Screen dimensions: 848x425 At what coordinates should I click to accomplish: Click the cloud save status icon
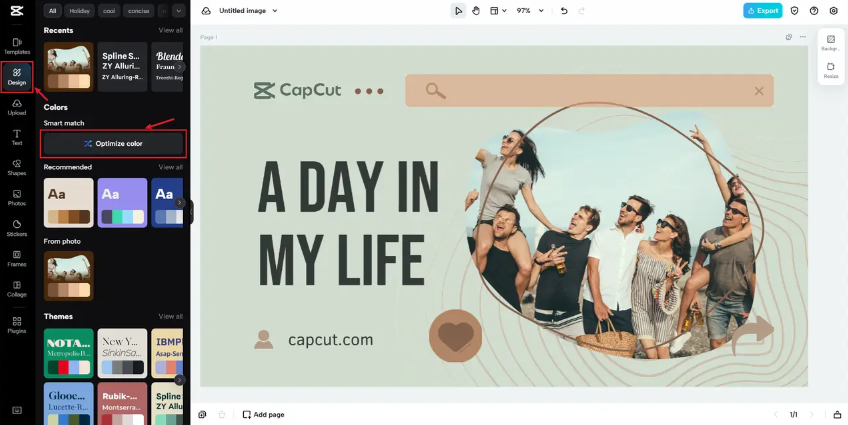tap(206, 11)
